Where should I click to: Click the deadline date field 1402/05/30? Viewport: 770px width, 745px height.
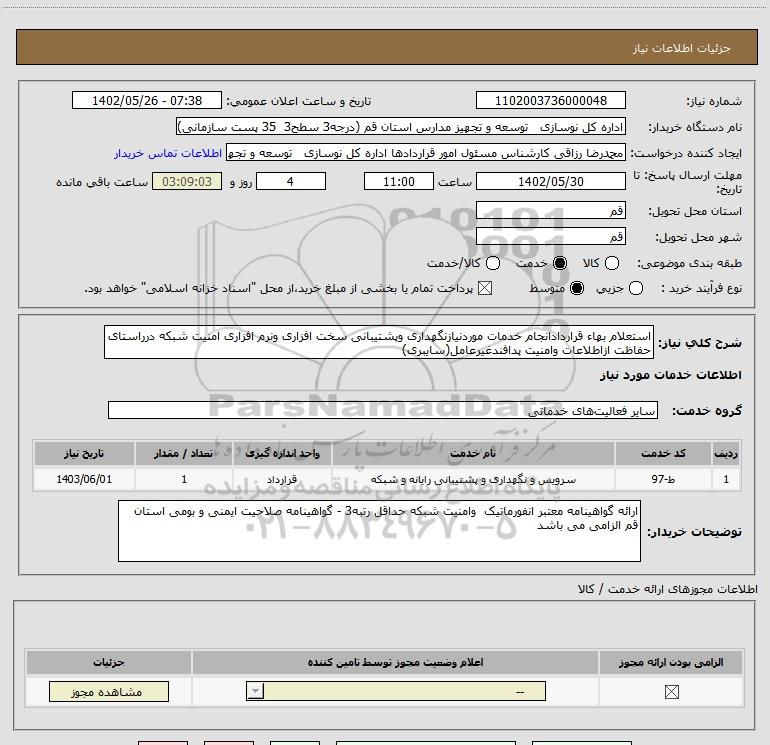(550, 181)
